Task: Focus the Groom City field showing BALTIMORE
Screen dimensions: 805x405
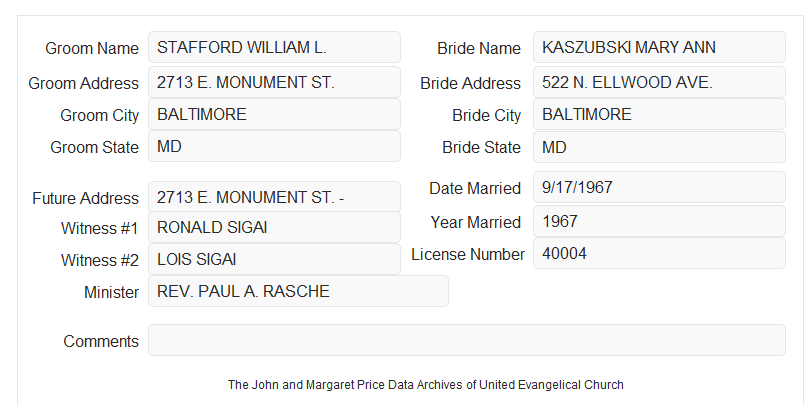Action: [274, 114]
